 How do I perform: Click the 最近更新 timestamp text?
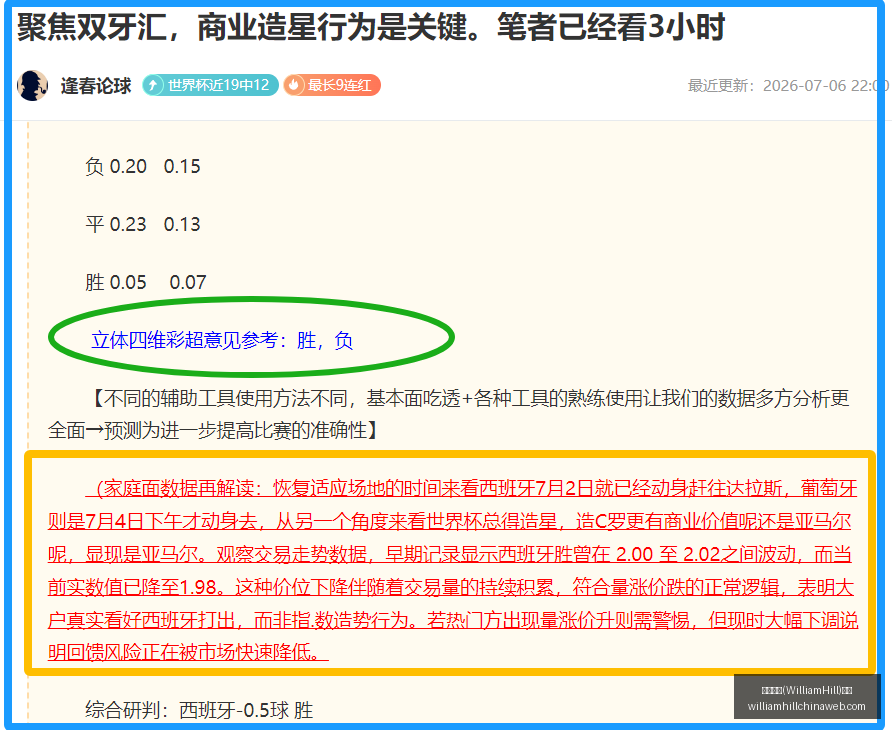[x=788, y=86]
